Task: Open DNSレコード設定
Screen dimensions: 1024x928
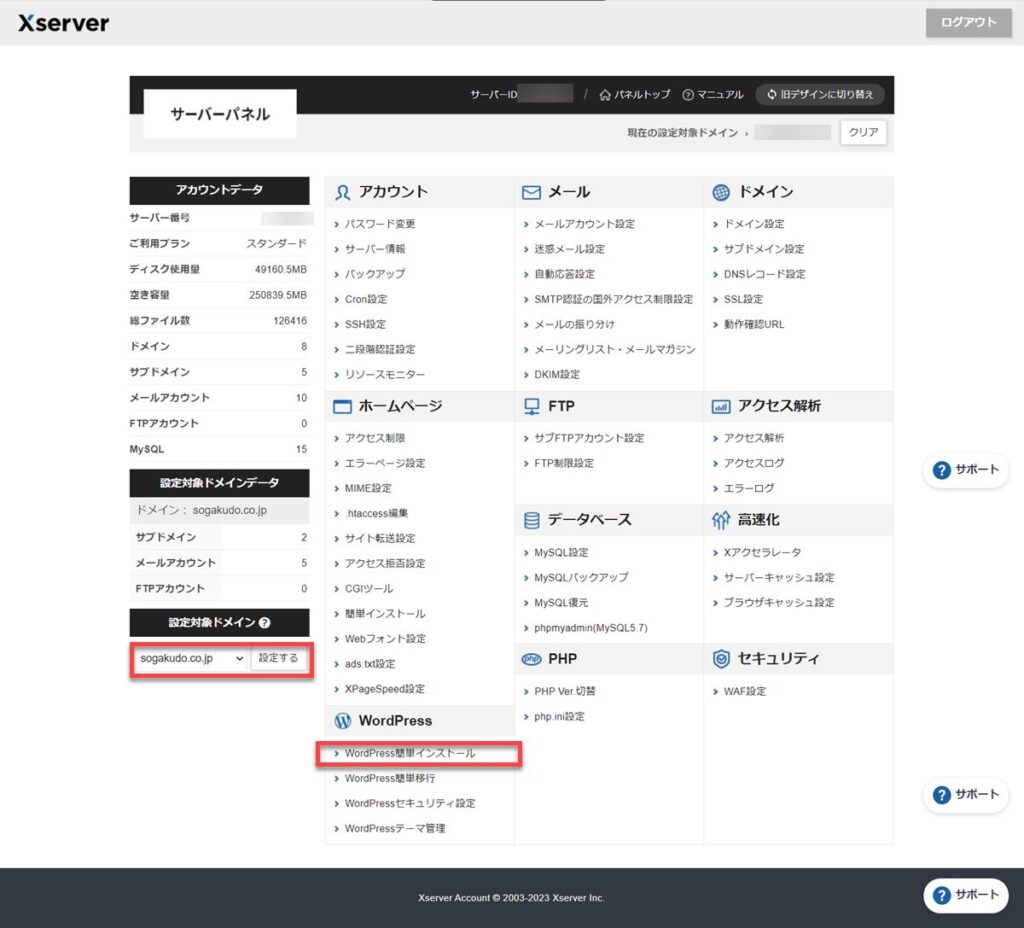Action: (764, 274)
